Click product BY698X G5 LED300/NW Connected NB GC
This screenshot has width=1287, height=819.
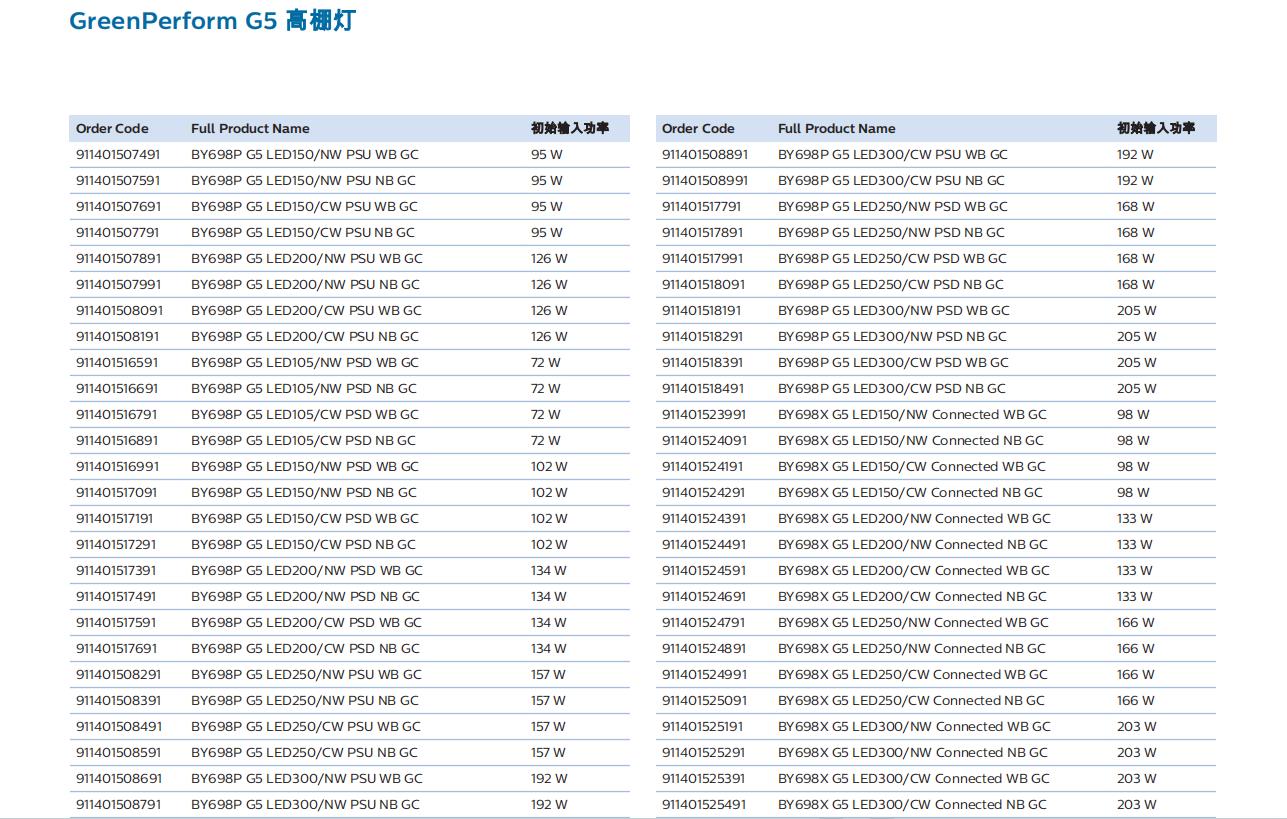(x=913, y=753)
